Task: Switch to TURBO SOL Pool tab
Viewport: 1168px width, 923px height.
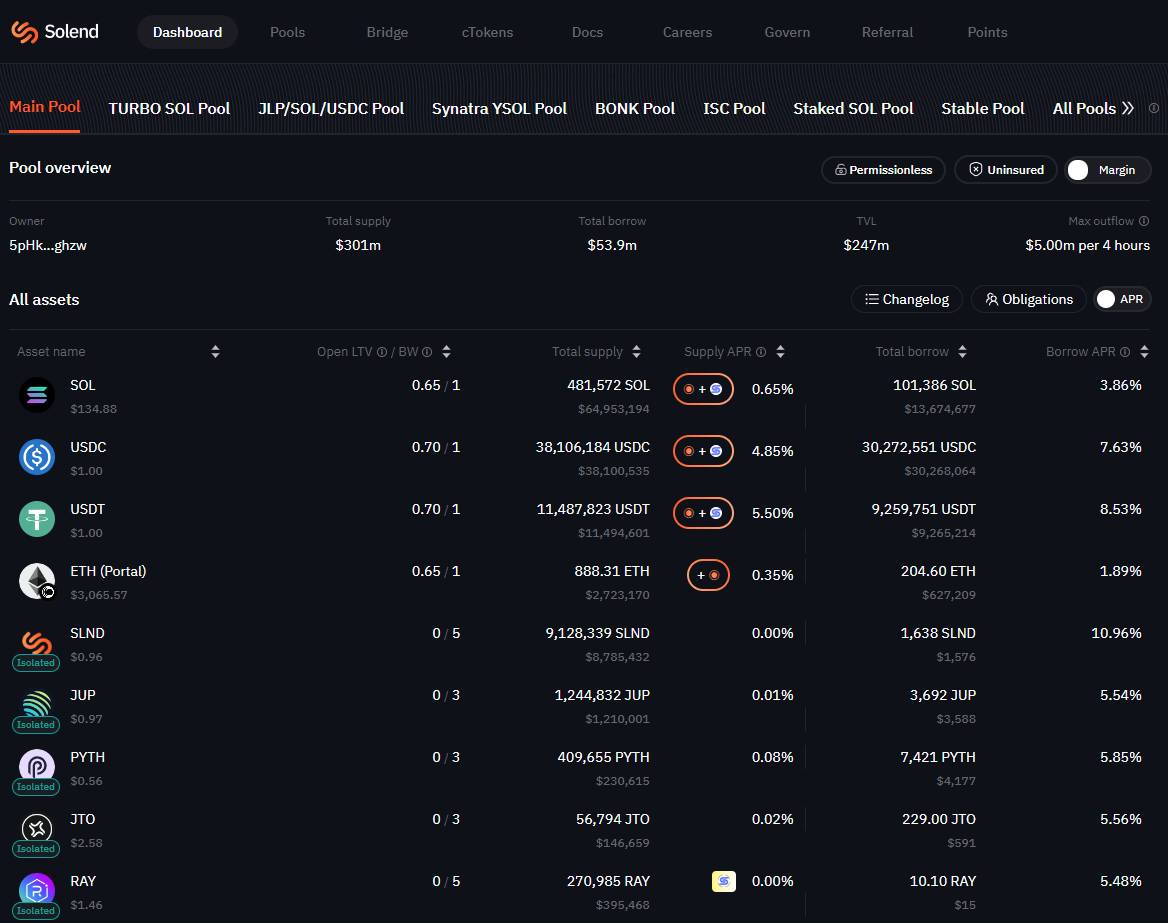Action: [169, 108]
